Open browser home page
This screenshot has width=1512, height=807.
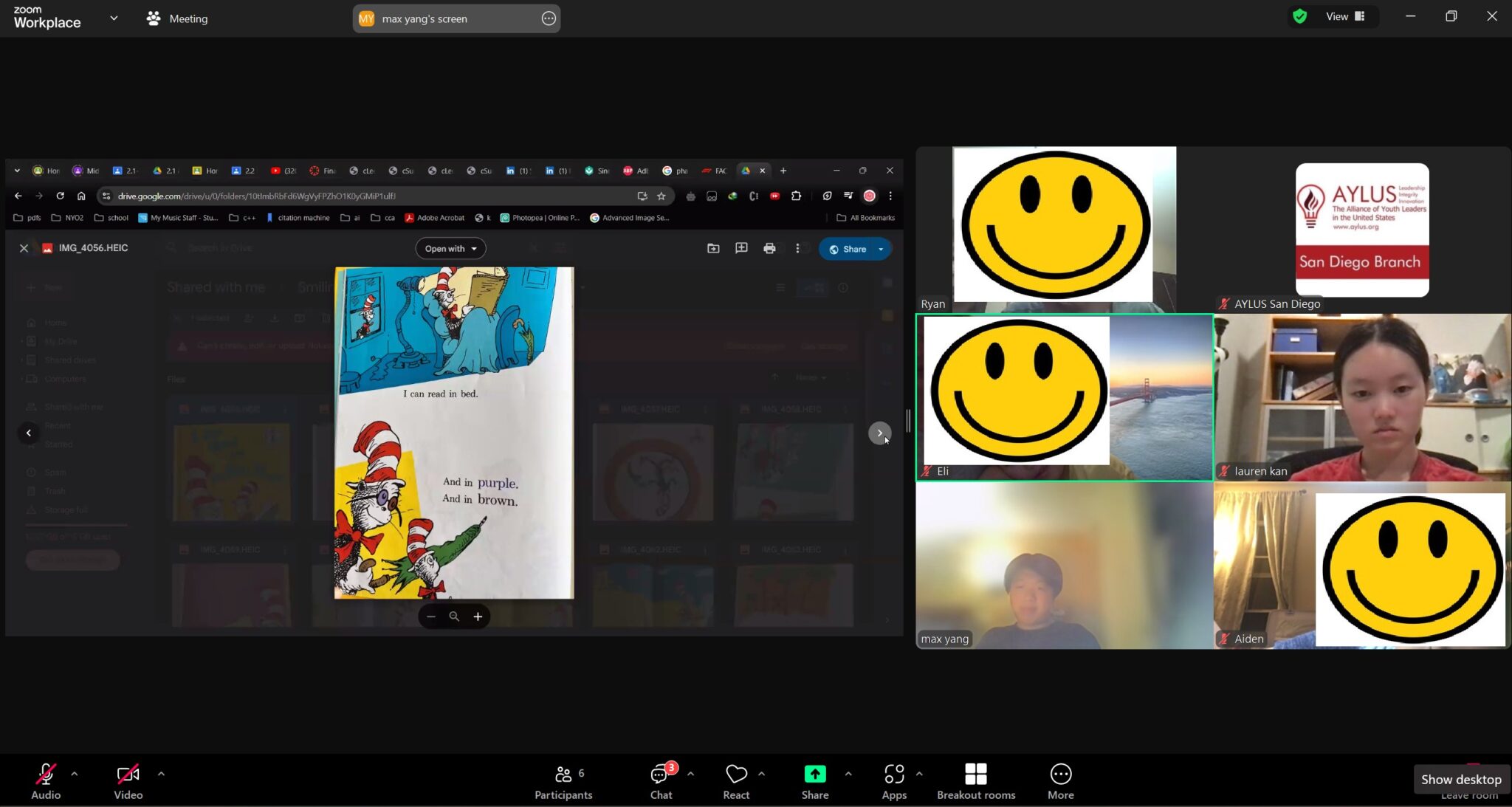point(81,196)
